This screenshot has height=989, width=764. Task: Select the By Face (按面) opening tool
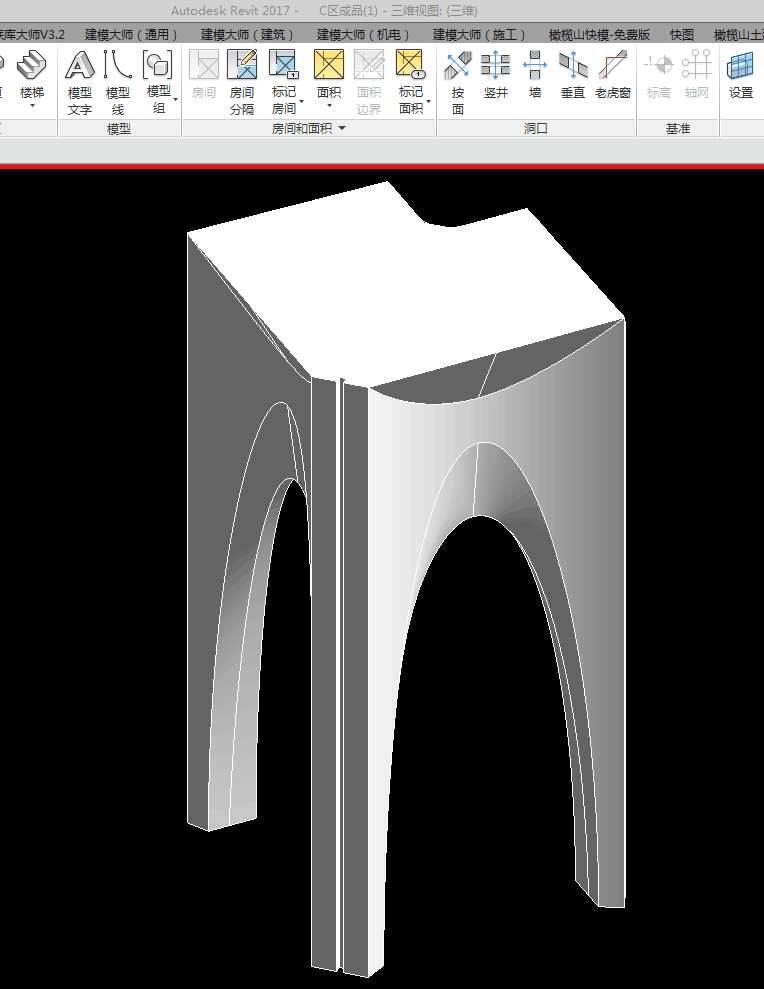[458, 80]
